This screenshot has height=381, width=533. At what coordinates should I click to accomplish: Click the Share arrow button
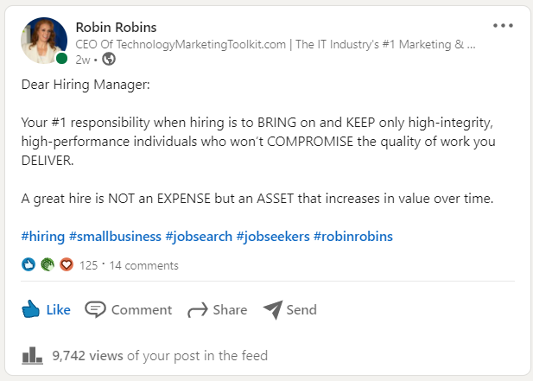click(x=217, y=310)
